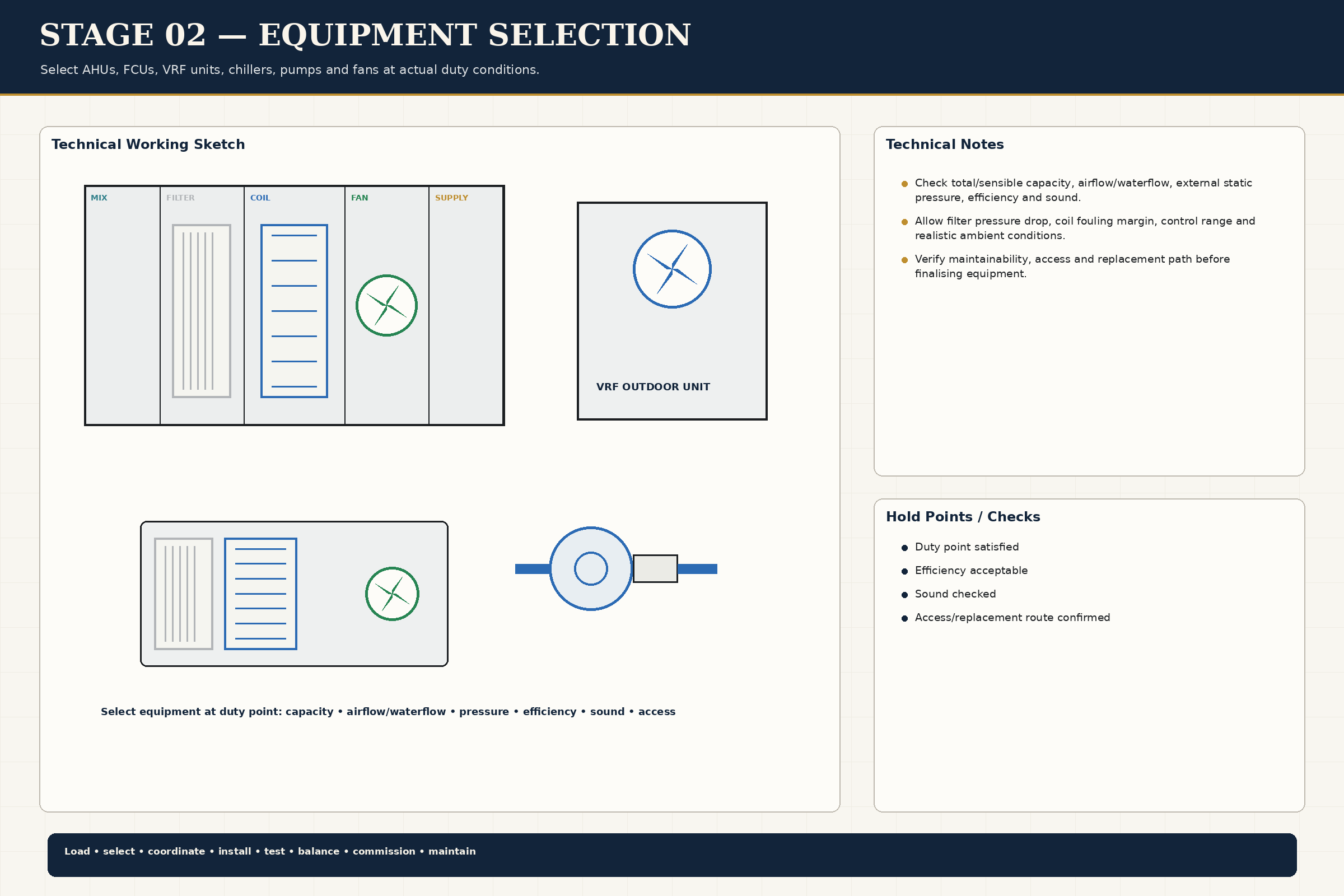Screen dimensions: 1344x896
Task: Select the pump impeller circle
Action: click(x=591, y=568)
